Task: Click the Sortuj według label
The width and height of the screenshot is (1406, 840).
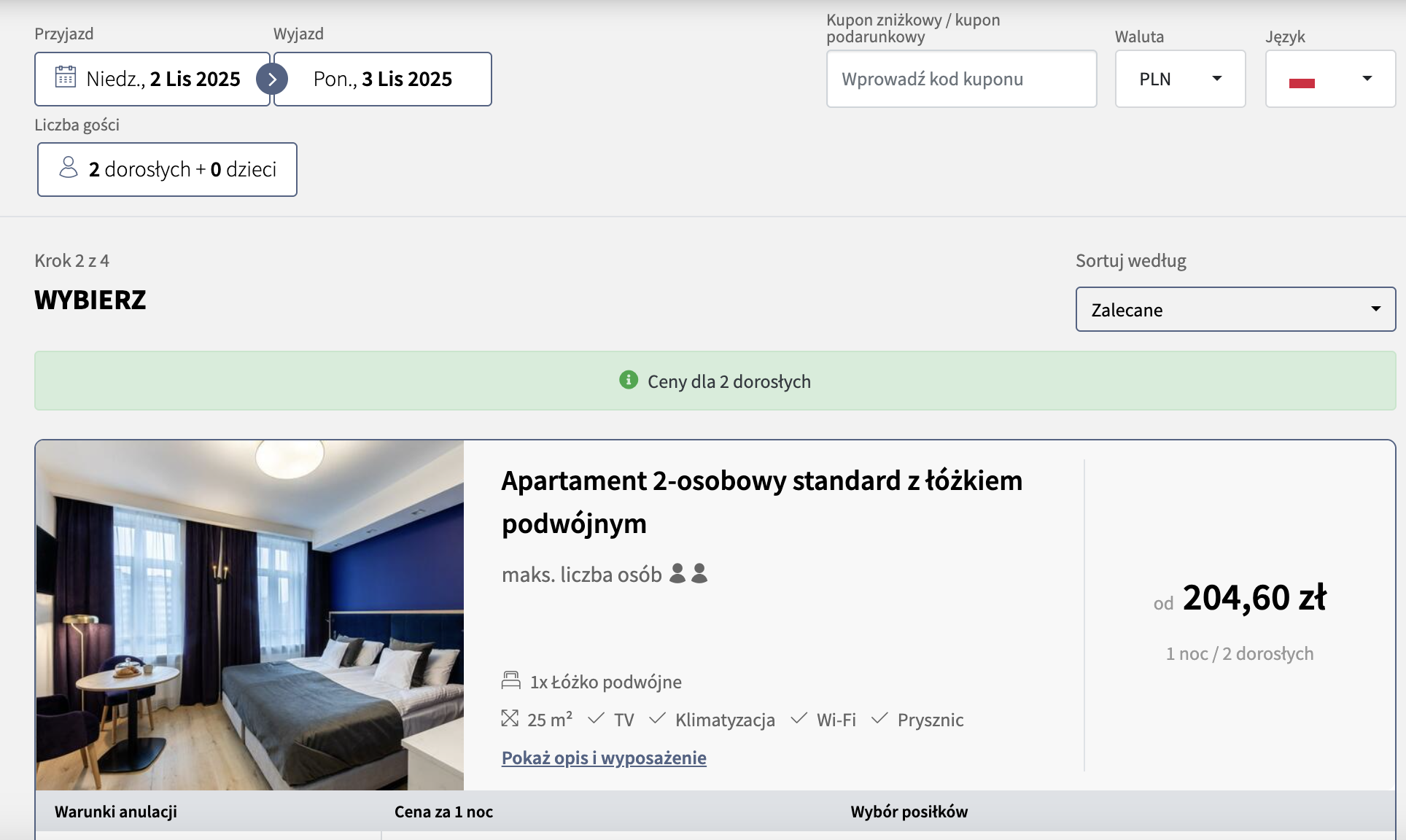Action: [x=1131, y=260]
